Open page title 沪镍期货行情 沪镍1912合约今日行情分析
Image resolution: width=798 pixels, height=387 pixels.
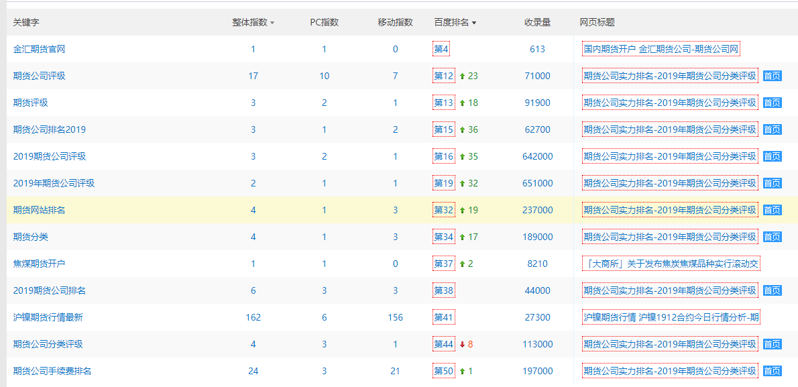coord(671,317)
